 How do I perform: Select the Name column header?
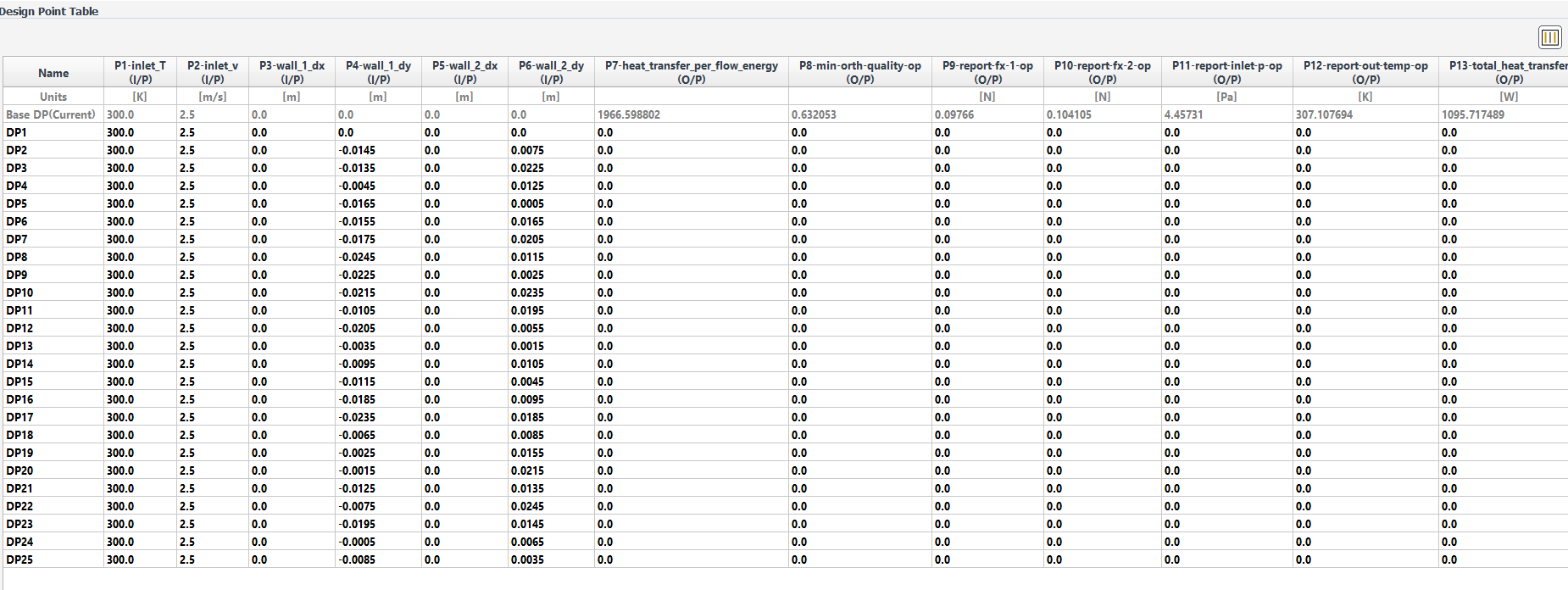click(53, 73)
